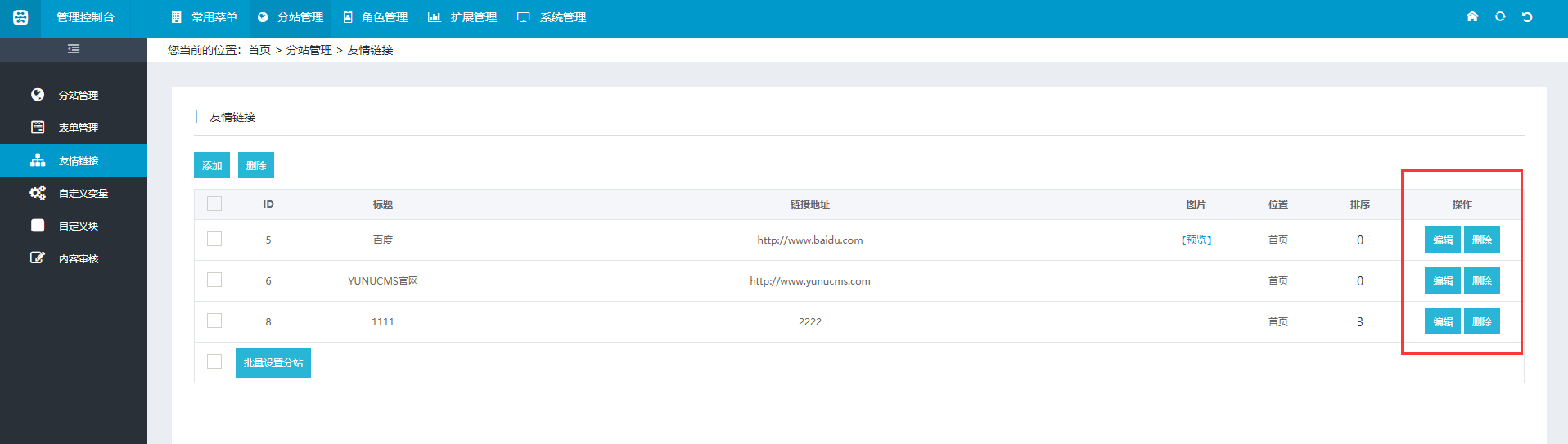Viewport: 1568px width, 444px height.
Task: Open the 扩展管理 top menu
Action: [463, 17]
